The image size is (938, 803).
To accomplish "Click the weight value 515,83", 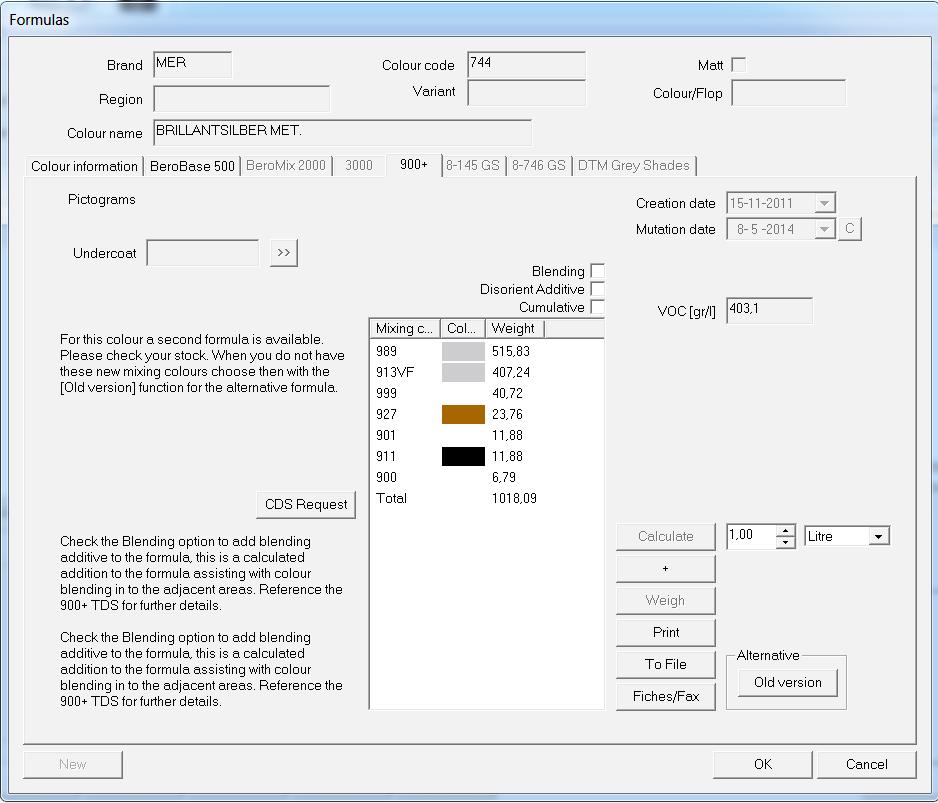I will (x=511, y=351).
